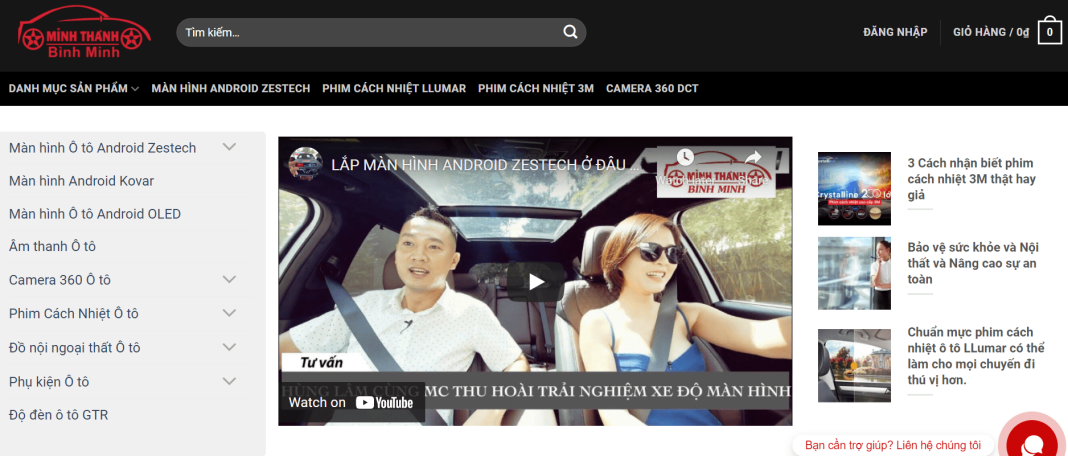Read 3 Cách nhận biết phim cách nhiệt 3M article

(971, 179)
